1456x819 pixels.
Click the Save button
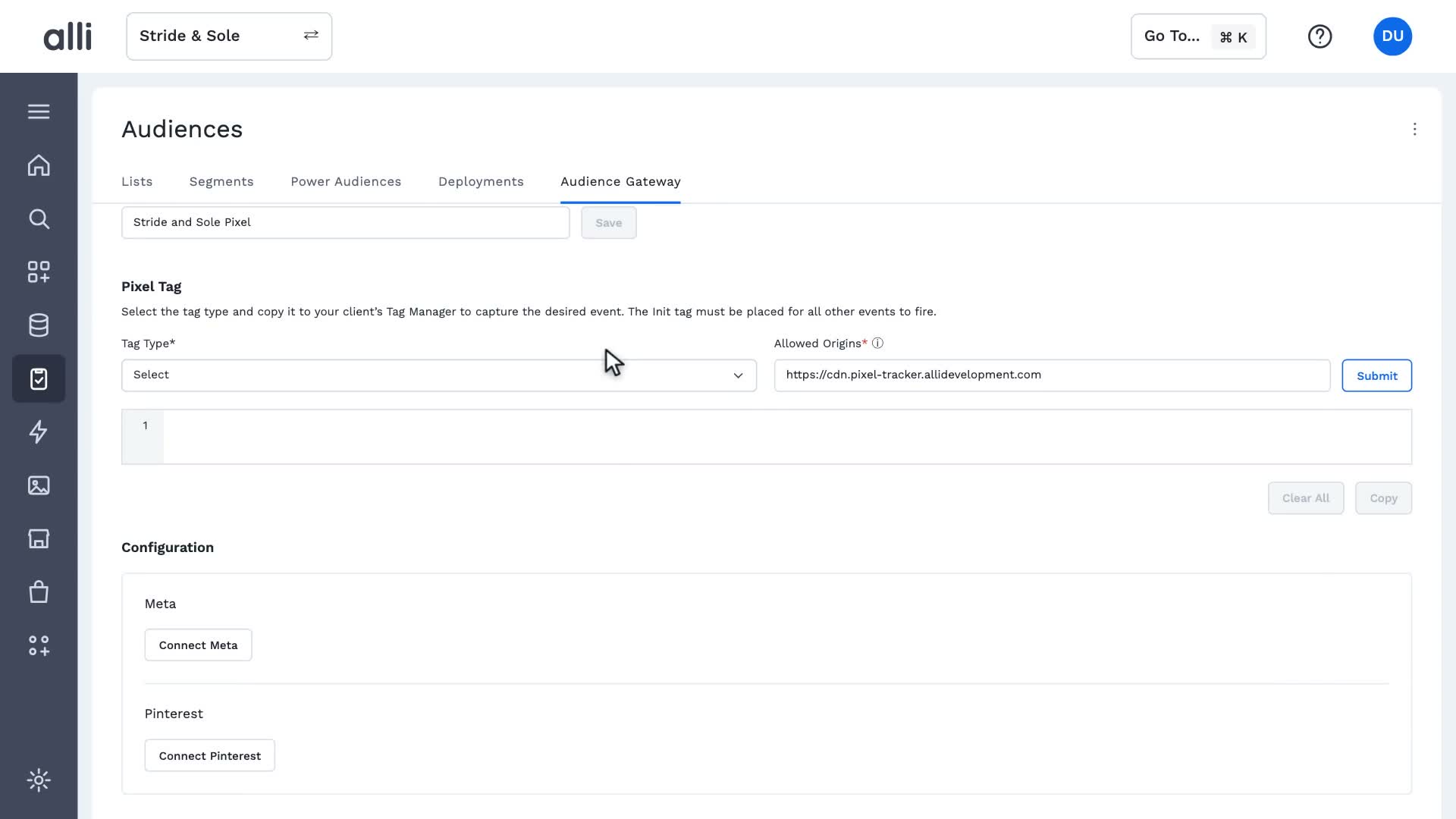[x=609, y=223]
